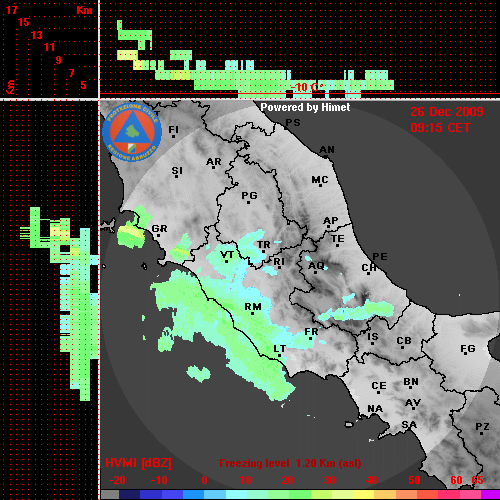Click the LT city label

pyautogui.click(x=279, y=349)
